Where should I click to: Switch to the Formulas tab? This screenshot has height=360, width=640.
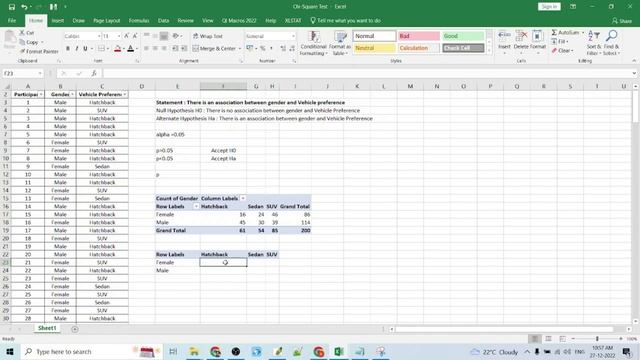point(139,20)
